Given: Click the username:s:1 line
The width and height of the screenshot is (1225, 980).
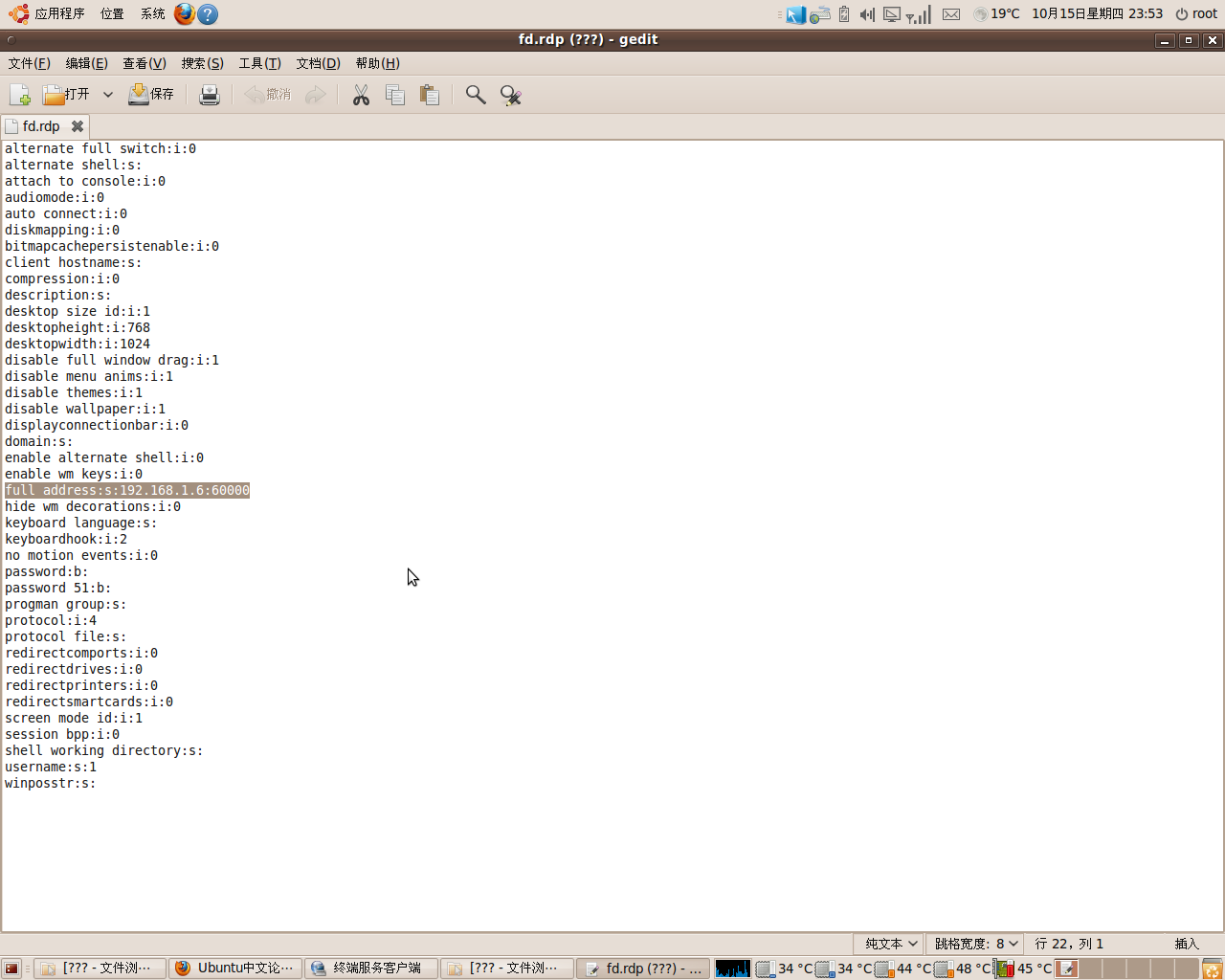Looking at the screenshot, I should 51,767.
